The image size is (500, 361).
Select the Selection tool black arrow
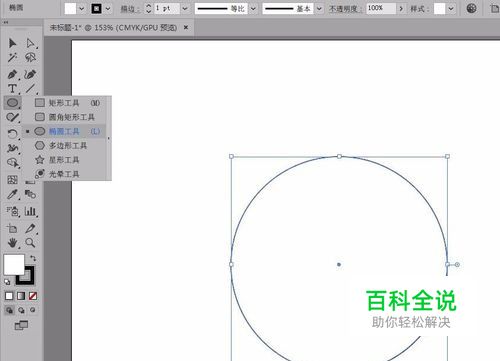pos(12,43)
